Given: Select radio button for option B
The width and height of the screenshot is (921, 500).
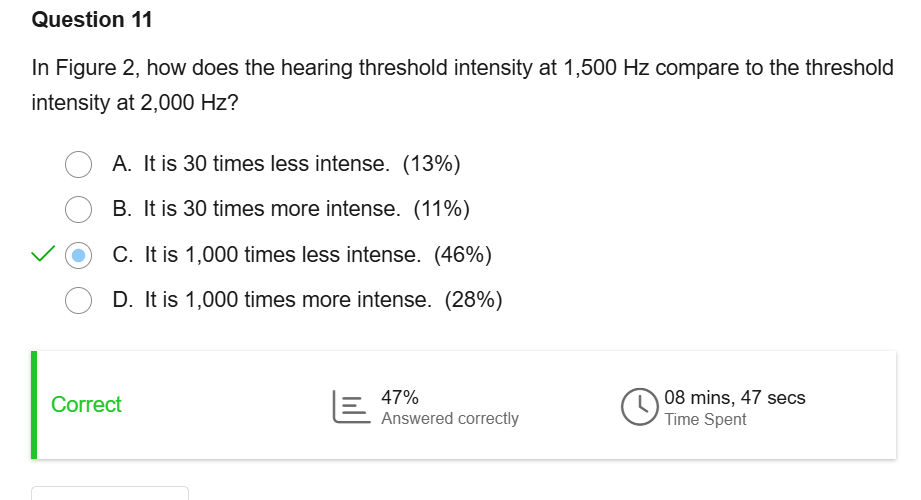Looking at the screenshot, I should [79, 209].
